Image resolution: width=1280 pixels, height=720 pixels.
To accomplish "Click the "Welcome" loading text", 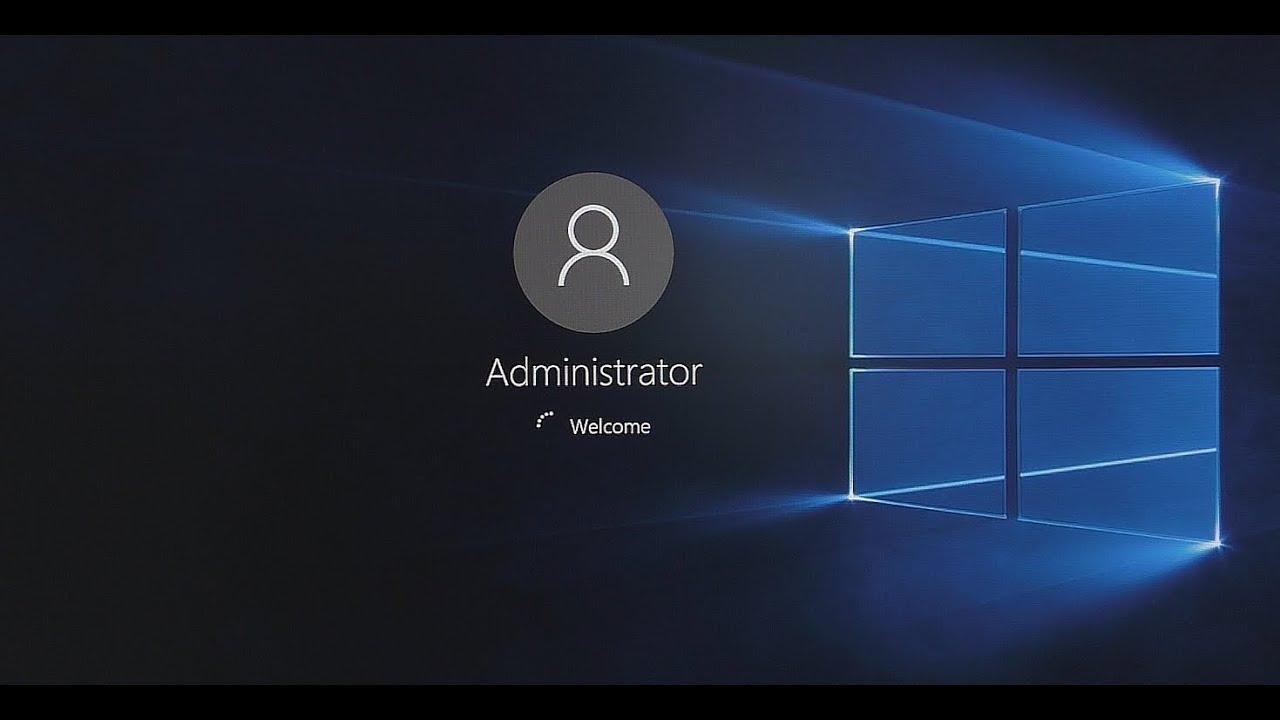I will pos(610,427).
